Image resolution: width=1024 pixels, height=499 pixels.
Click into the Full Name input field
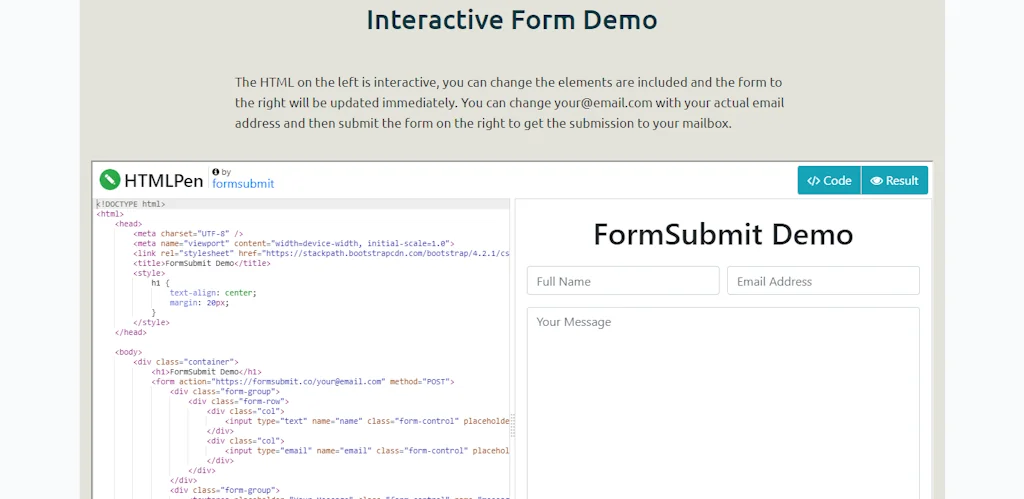(623, 281)
